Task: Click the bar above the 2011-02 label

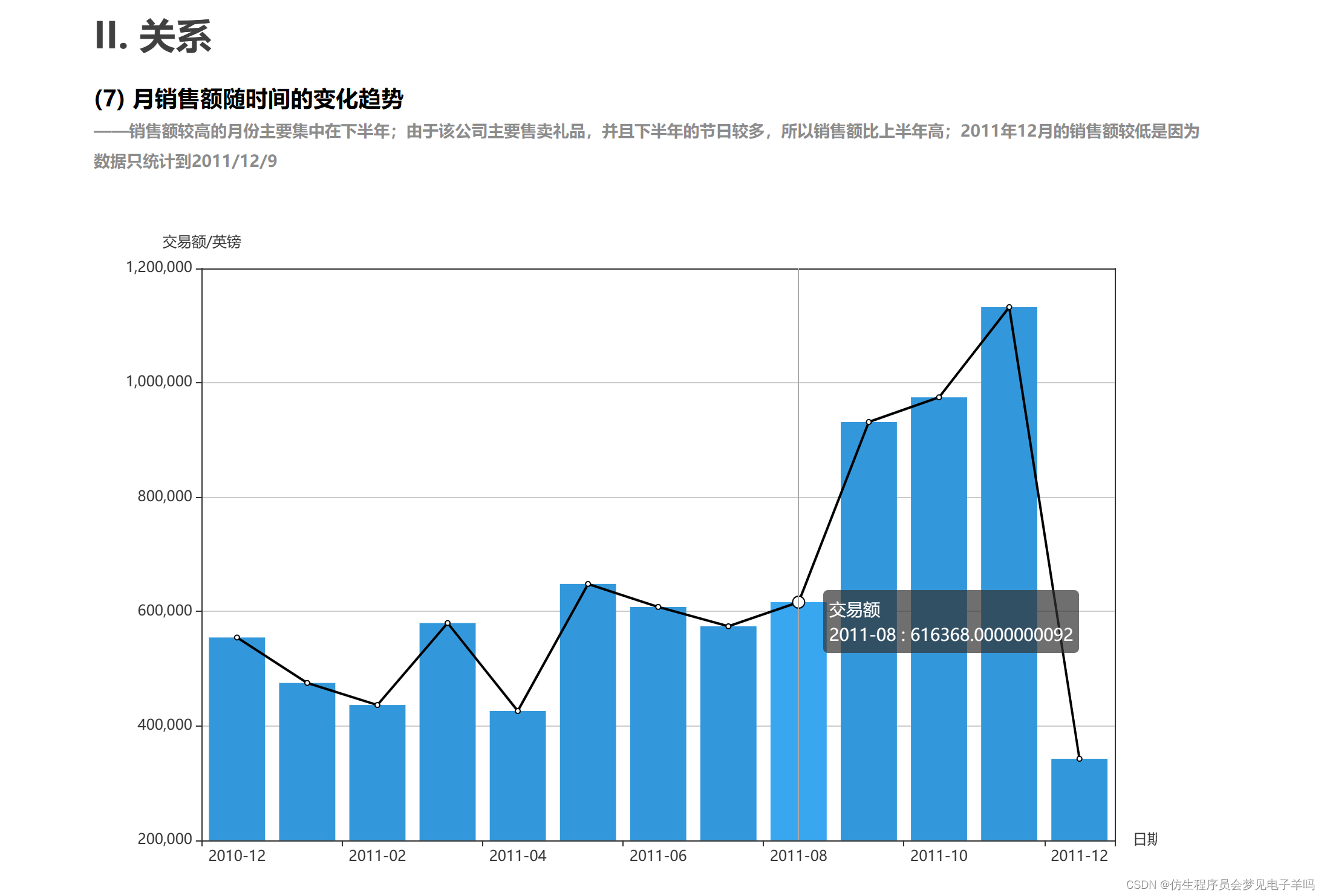Action: (377, 772)
